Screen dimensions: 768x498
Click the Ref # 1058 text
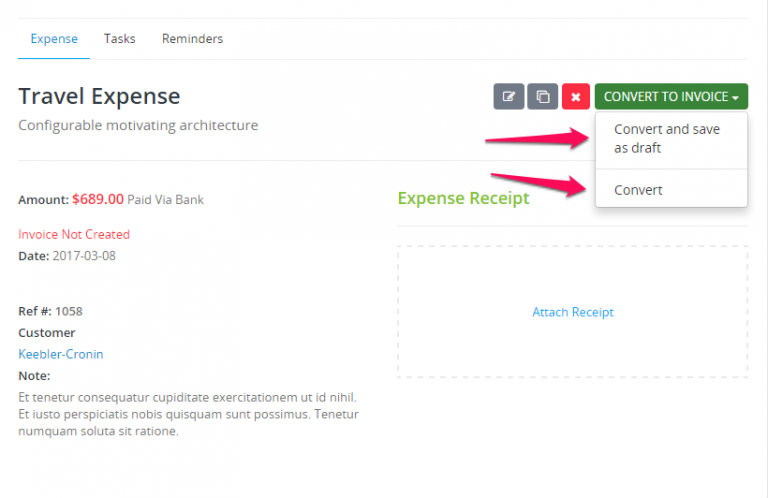pyautogui.click(x=50, y=311)
